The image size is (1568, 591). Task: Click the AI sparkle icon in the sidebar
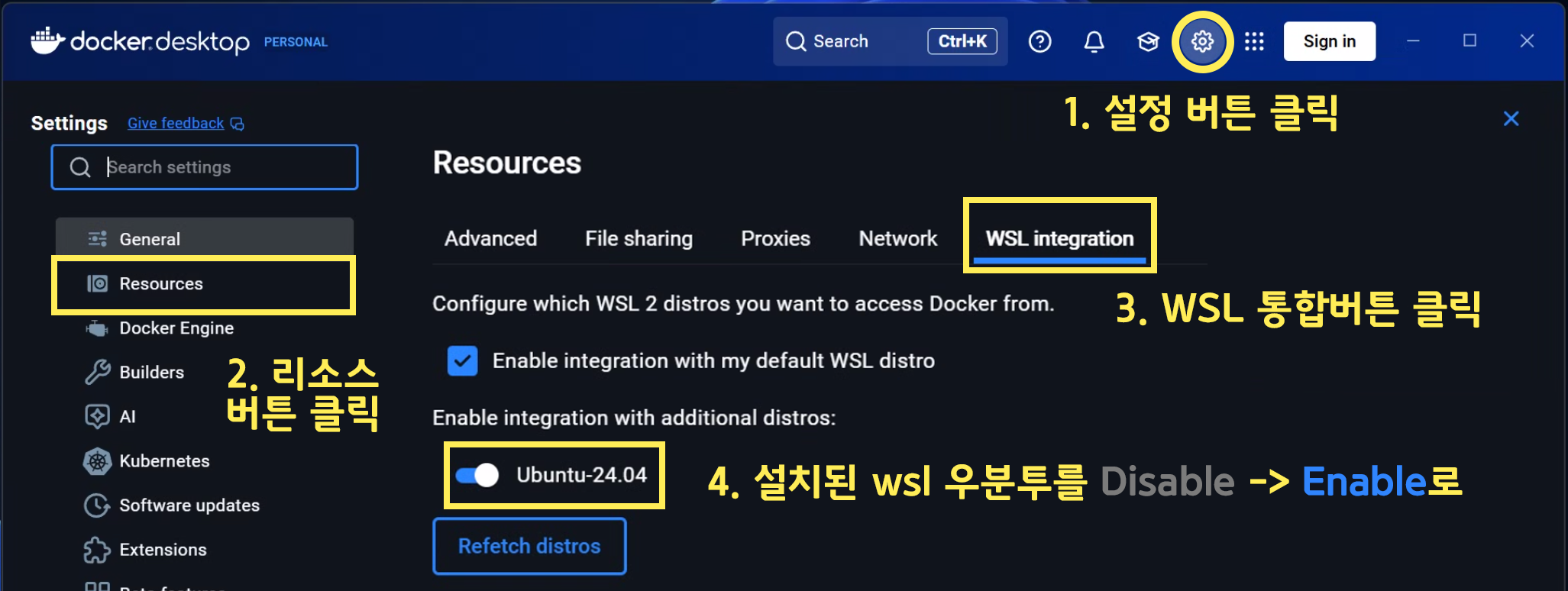(x=97, y=416)
